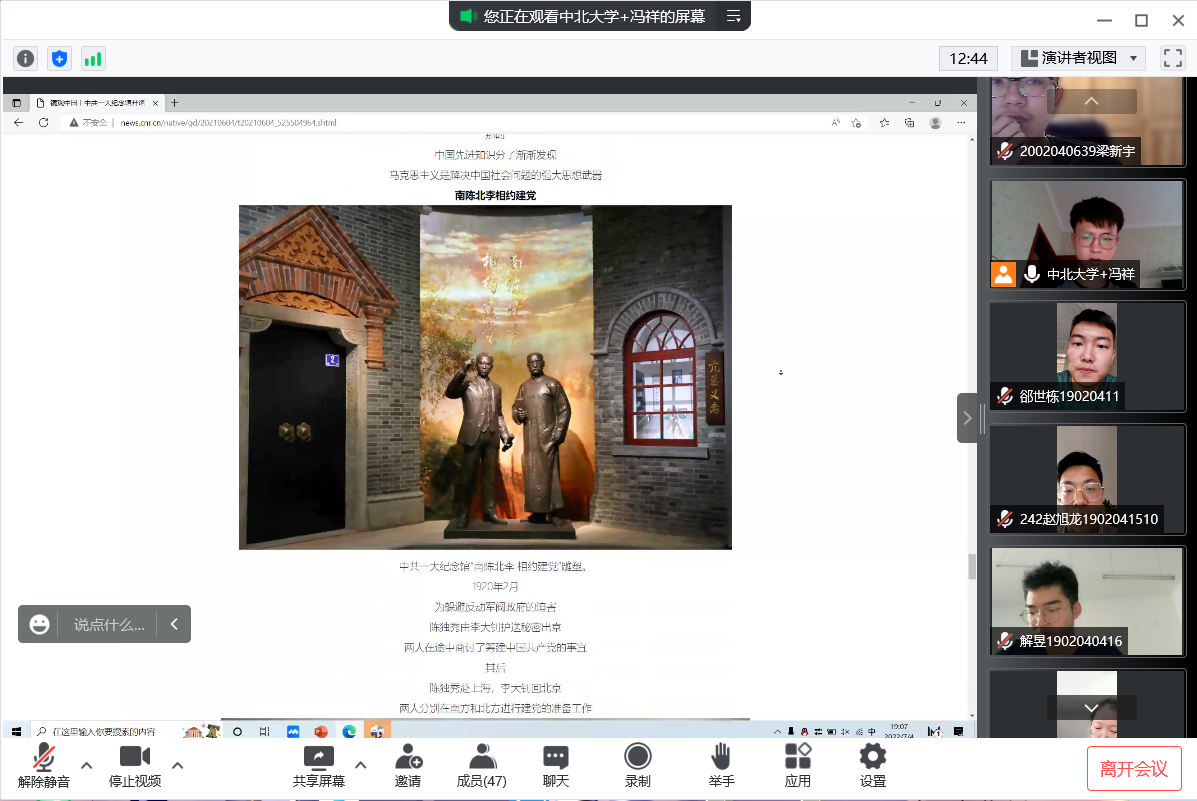Open the blue shield security icon
The width and height of the screenshot is (1197, 801).
[60, 58]
